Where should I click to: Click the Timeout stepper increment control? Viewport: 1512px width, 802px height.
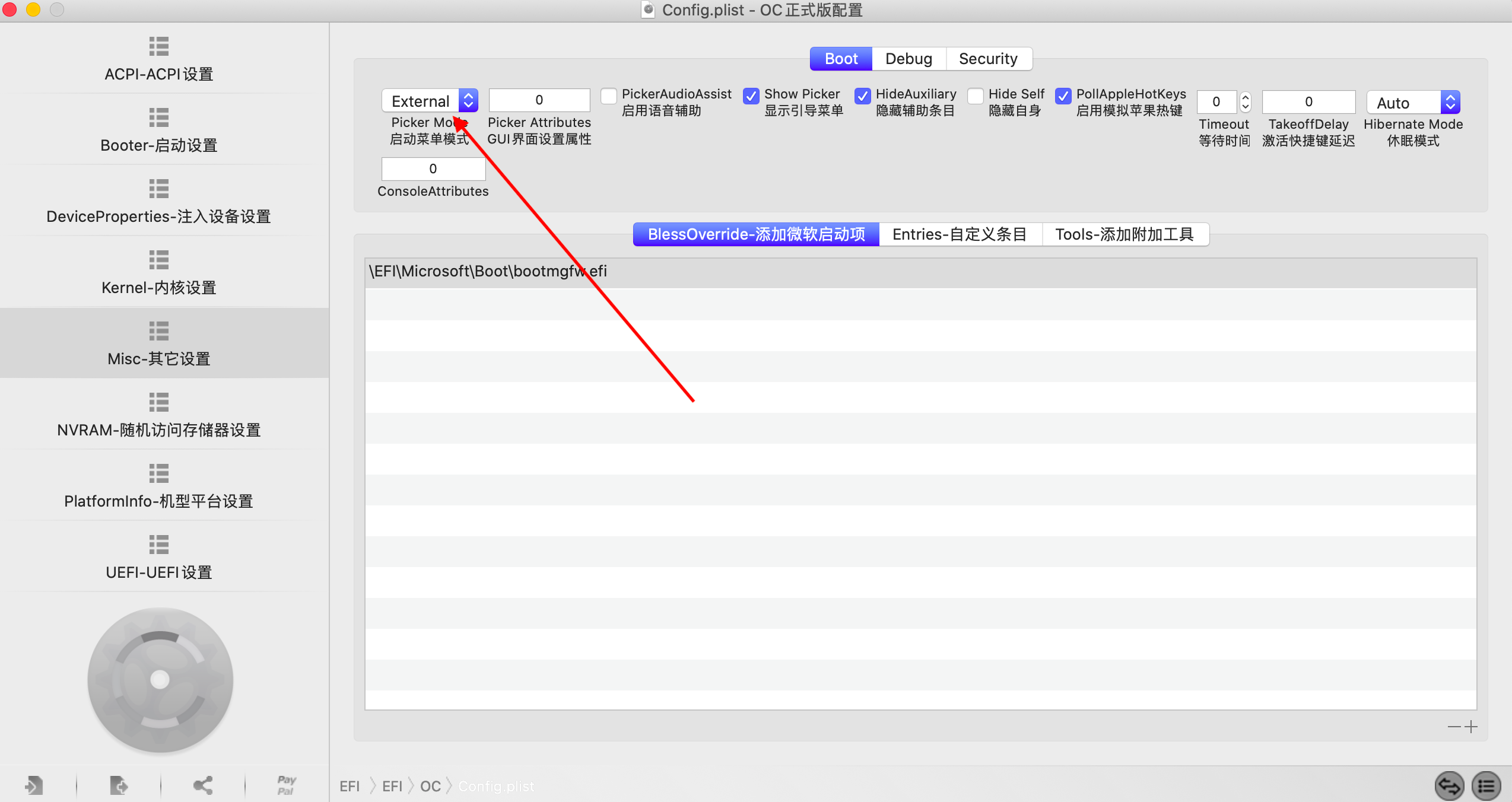(x=1247, y=97)
